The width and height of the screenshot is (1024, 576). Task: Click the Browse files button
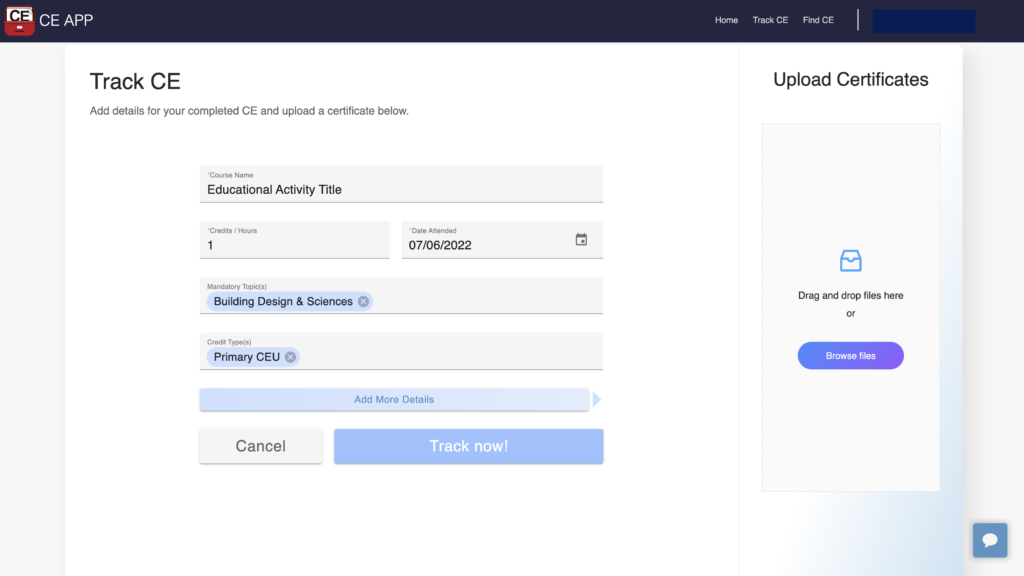[x=850, y=356]
